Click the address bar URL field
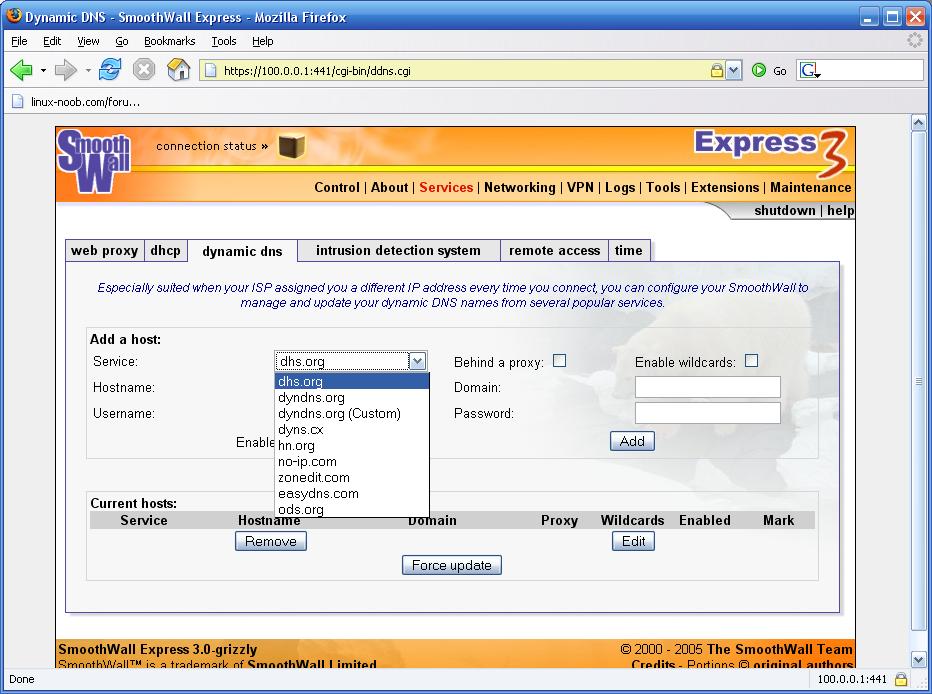The height and width of the screenshot is (694, 932). coord(464,71)
